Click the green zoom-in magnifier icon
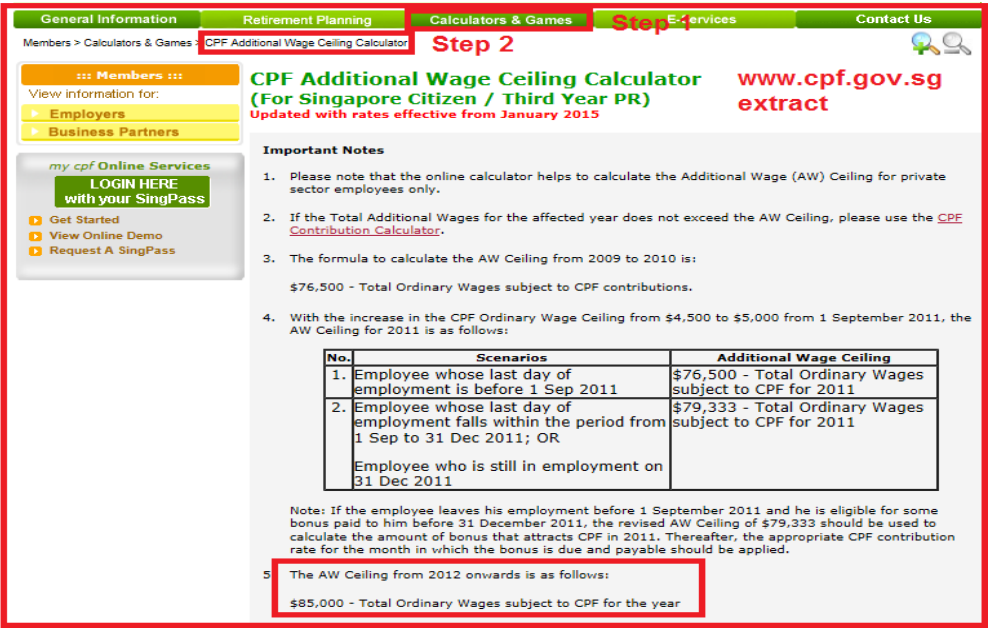989x630 pixels. click(x=924, y=43)
